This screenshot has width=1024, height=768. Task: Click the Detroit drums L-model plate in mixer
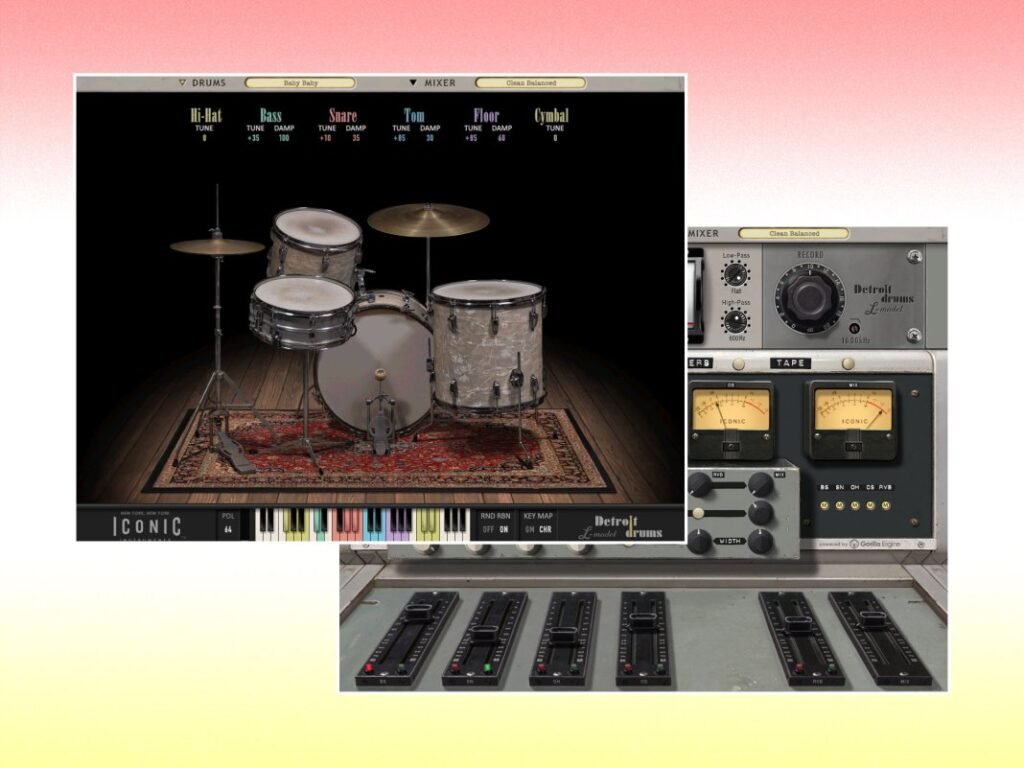tap(883, 298)
